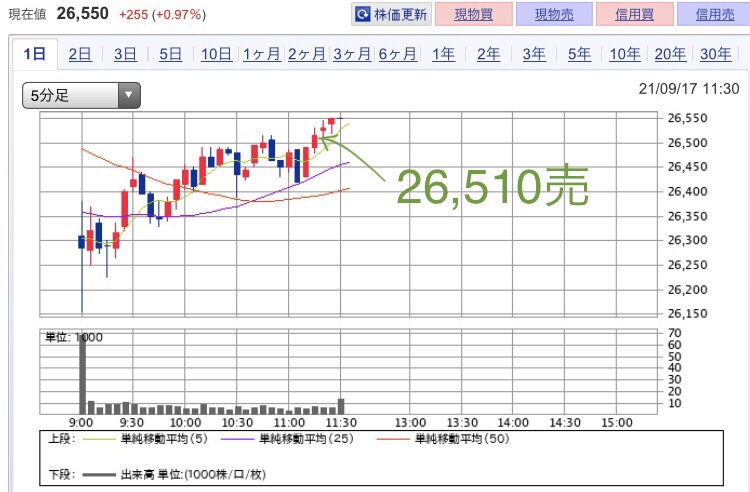
Task: Switch to the 6ヶ月 chart range
Action: (x=397, y=54)
